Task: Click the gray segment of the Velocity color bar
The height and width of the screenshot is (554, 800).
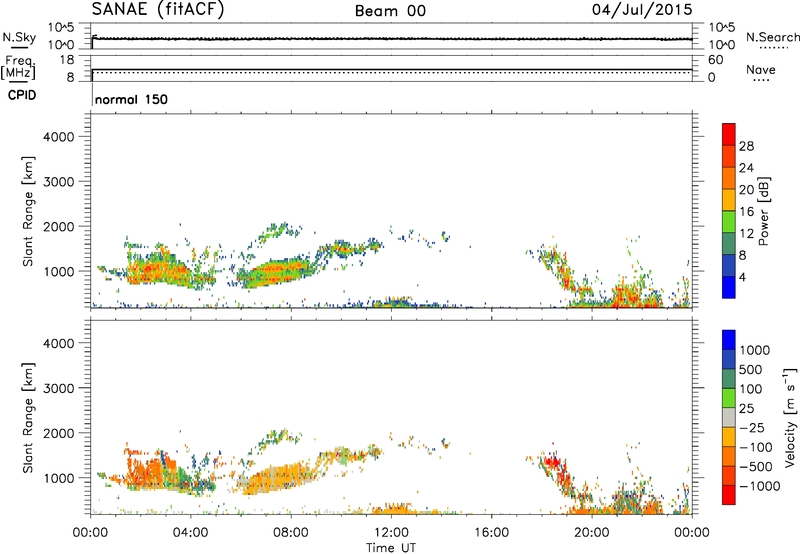Action: coord(729,417)
